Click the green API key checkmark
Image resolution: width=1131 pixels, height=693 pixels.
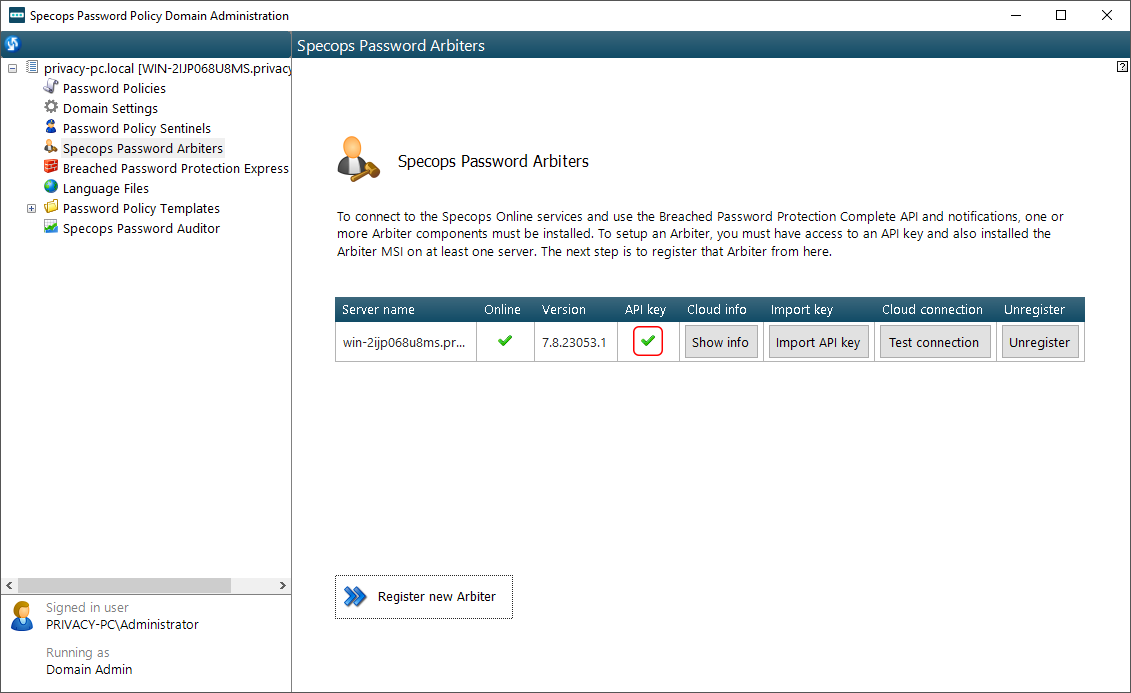(x=648, y=340)
